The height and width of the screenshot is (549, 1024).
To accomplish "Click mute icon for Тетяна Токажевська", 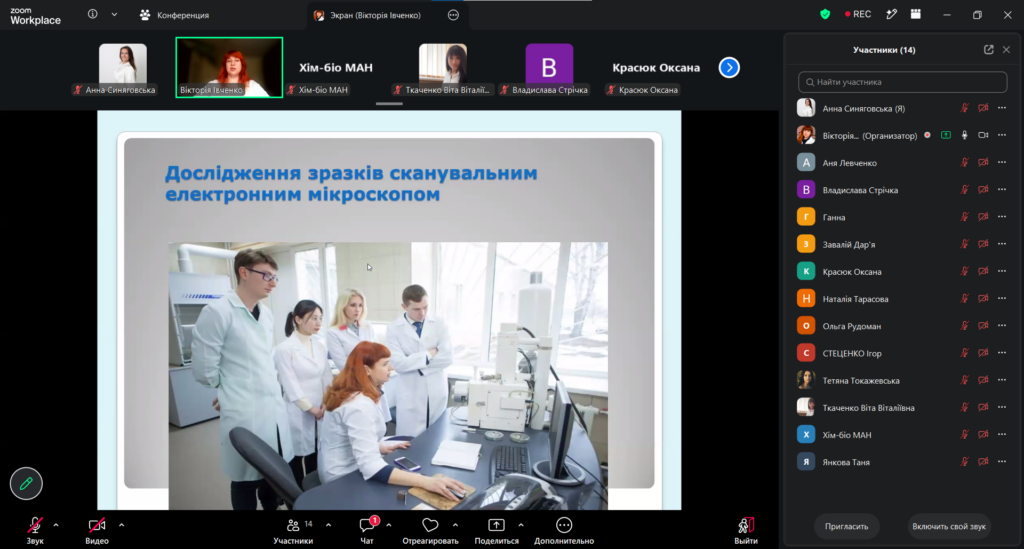I will click(x=965, y=380).
